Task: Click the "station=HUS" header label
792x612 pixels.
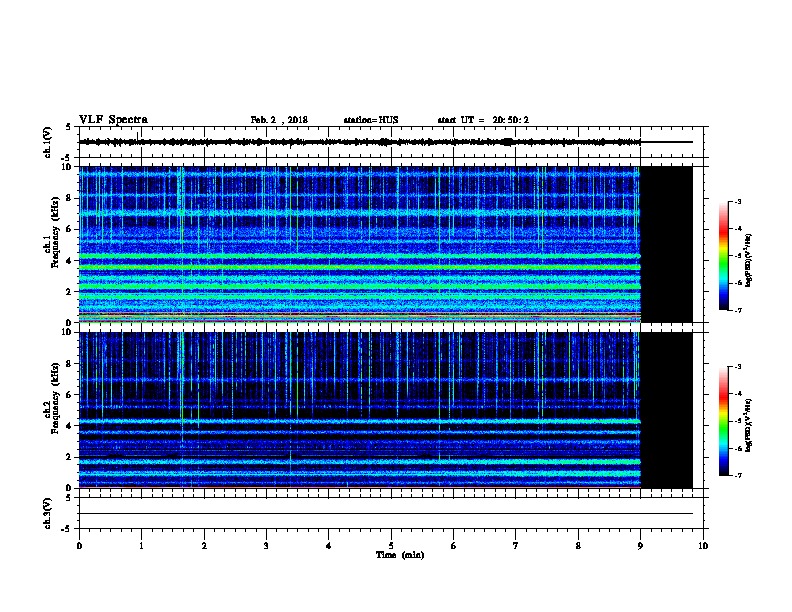Action: pyautogui.click(x=371, y=120)
